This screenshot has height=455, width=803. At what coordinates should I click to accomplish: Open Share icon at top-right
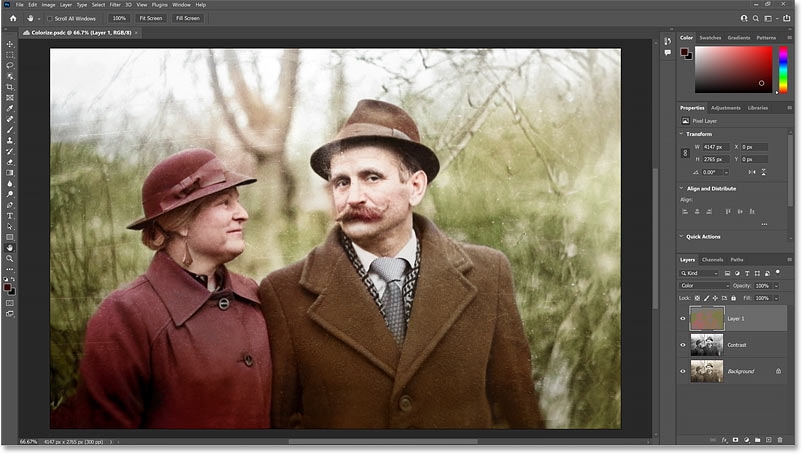[787, 18]
